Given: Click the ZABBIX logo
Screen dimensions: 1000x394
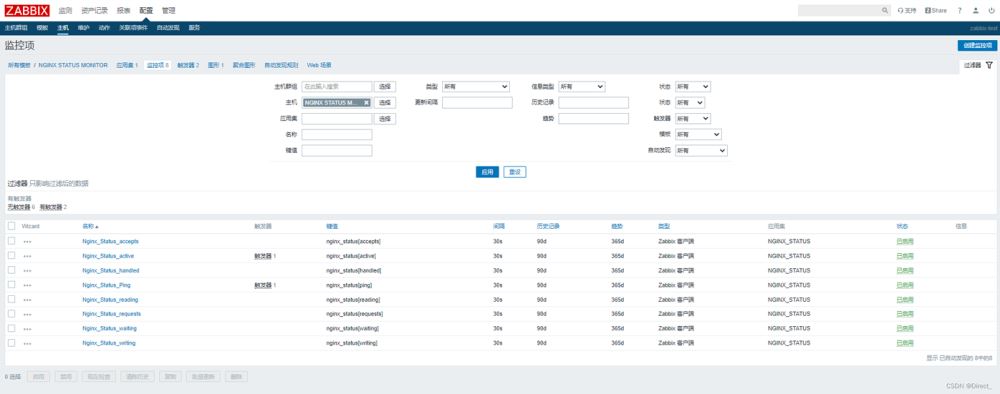Looking at the screenshot, I should pyautogui.click(x=27, y=10).
